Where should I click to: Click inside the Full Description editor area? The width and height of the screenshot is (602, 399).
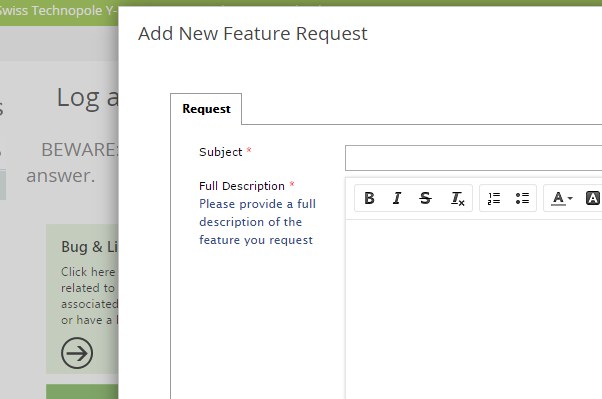pos(473,309)
